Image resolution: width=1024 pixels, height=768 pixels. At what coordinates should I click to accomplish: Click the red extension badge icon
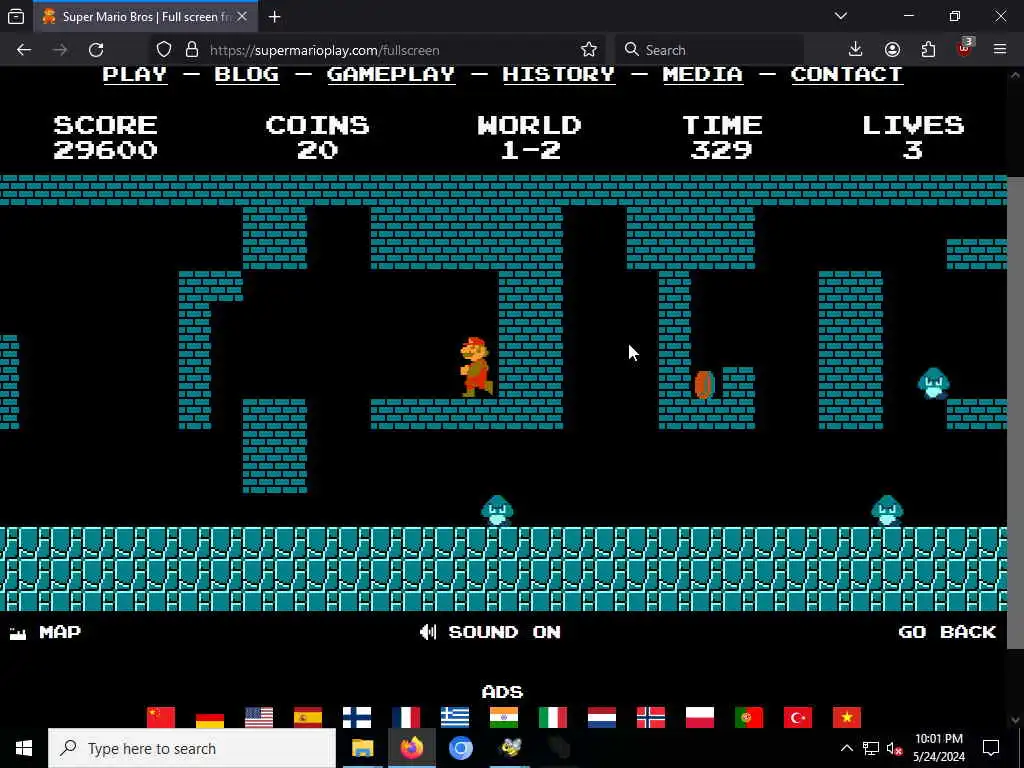click(x=964, y=48)
